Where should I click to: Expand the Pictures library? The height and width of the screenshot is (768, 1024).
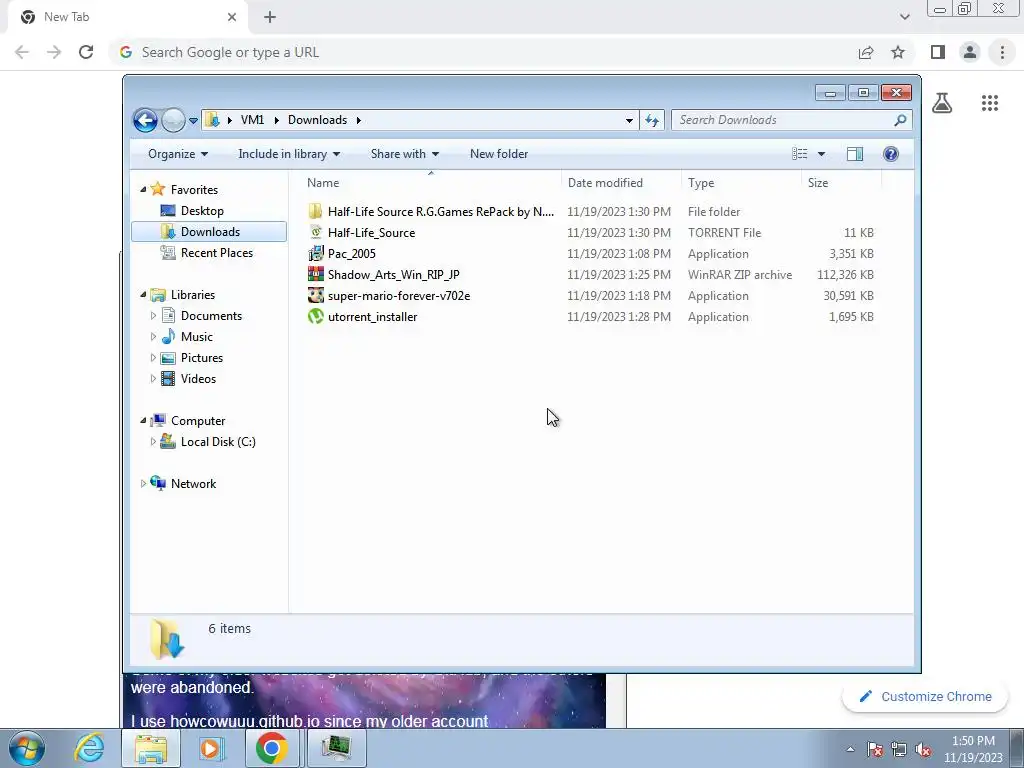coord(153,358)
